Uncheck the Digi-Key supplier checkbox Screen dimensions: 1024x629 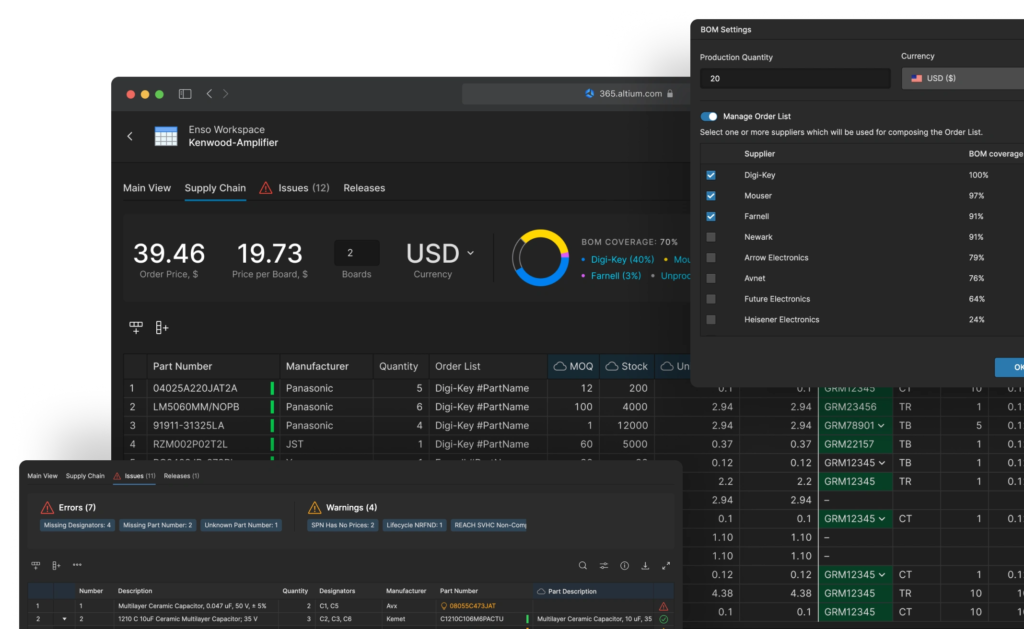pos(711,175)
